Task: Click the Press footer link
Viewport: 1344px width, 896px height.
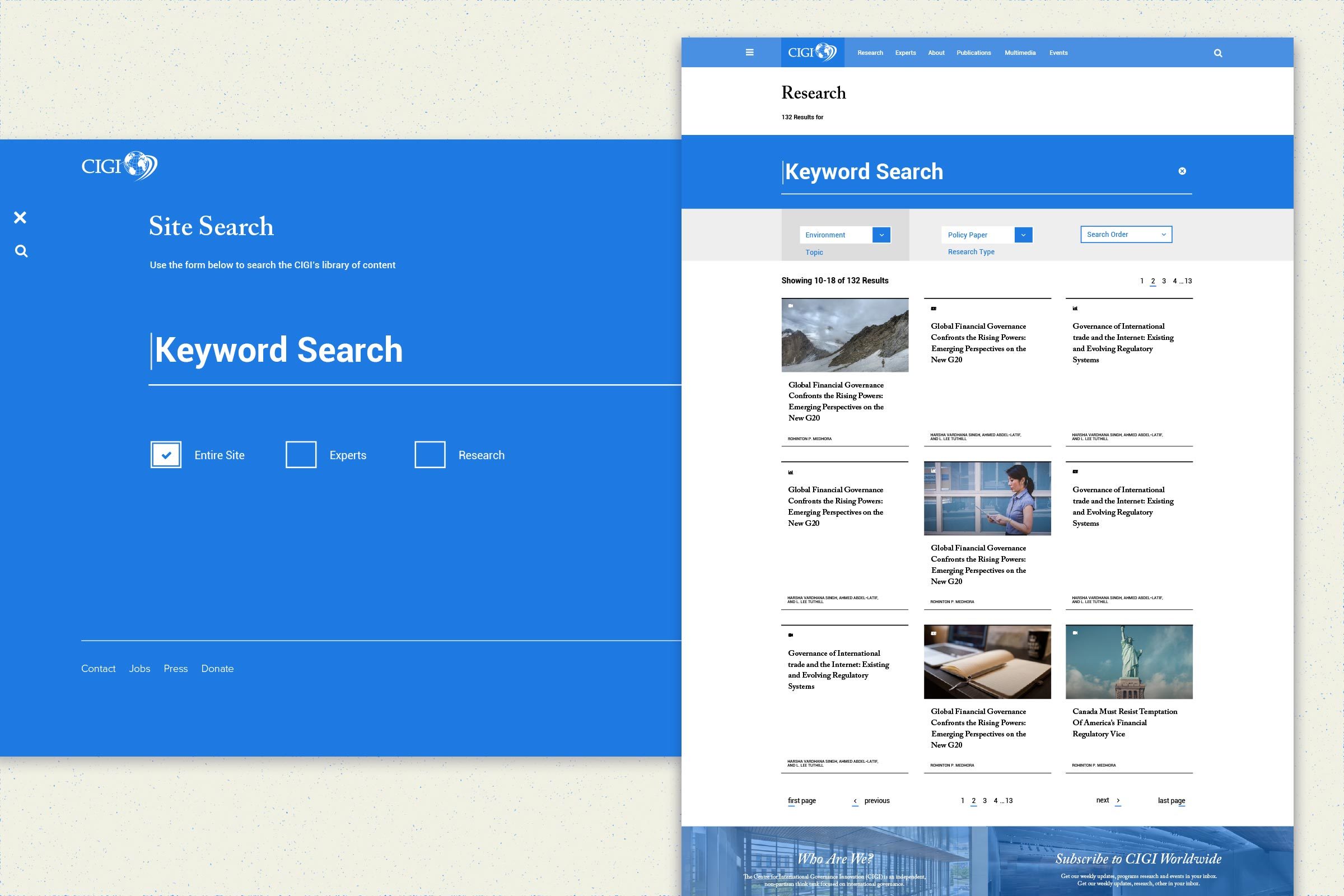Action: pos(175,669)
